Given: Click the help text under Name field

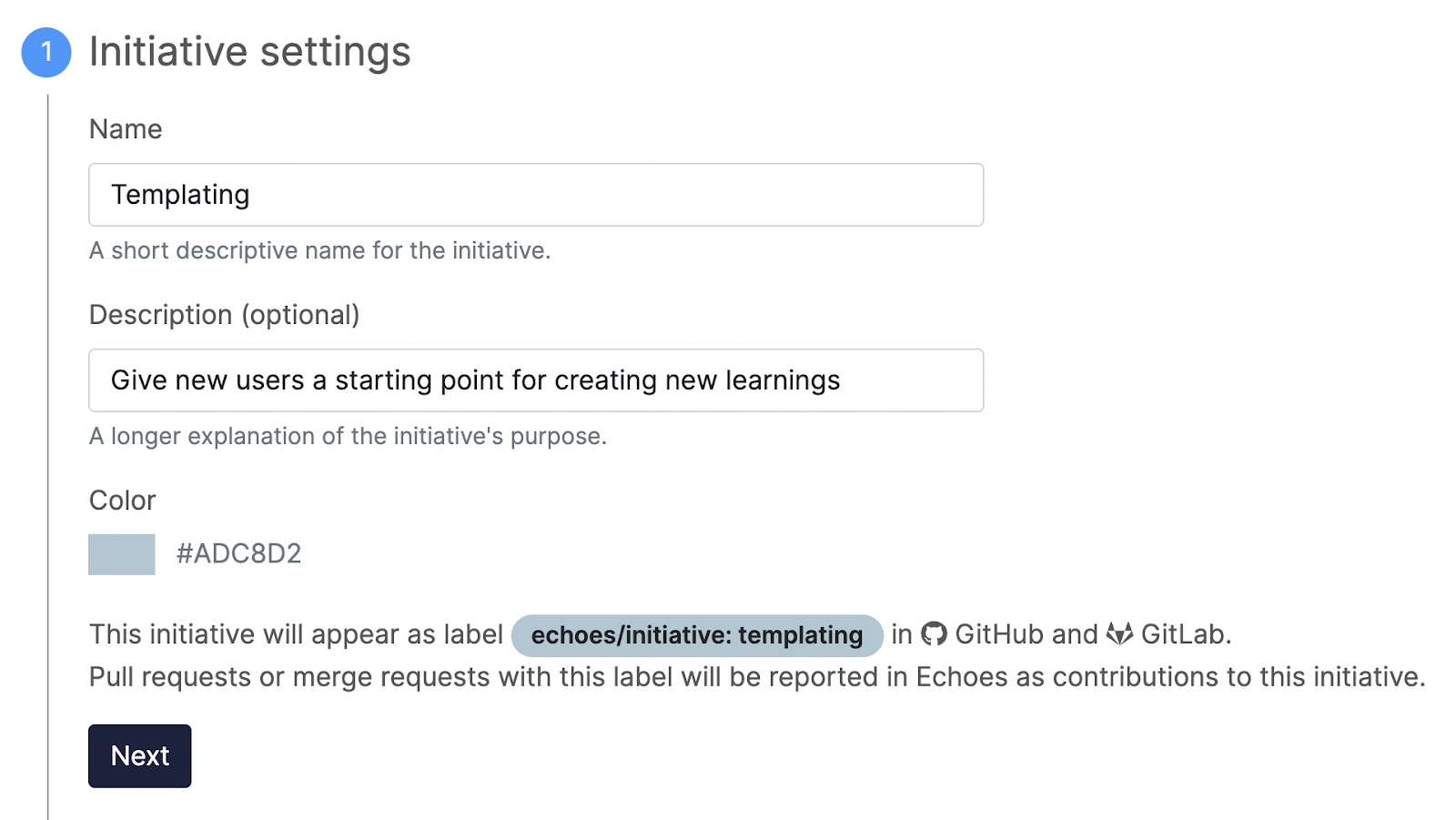Looking at the screenshot, I should pos(320,250).
